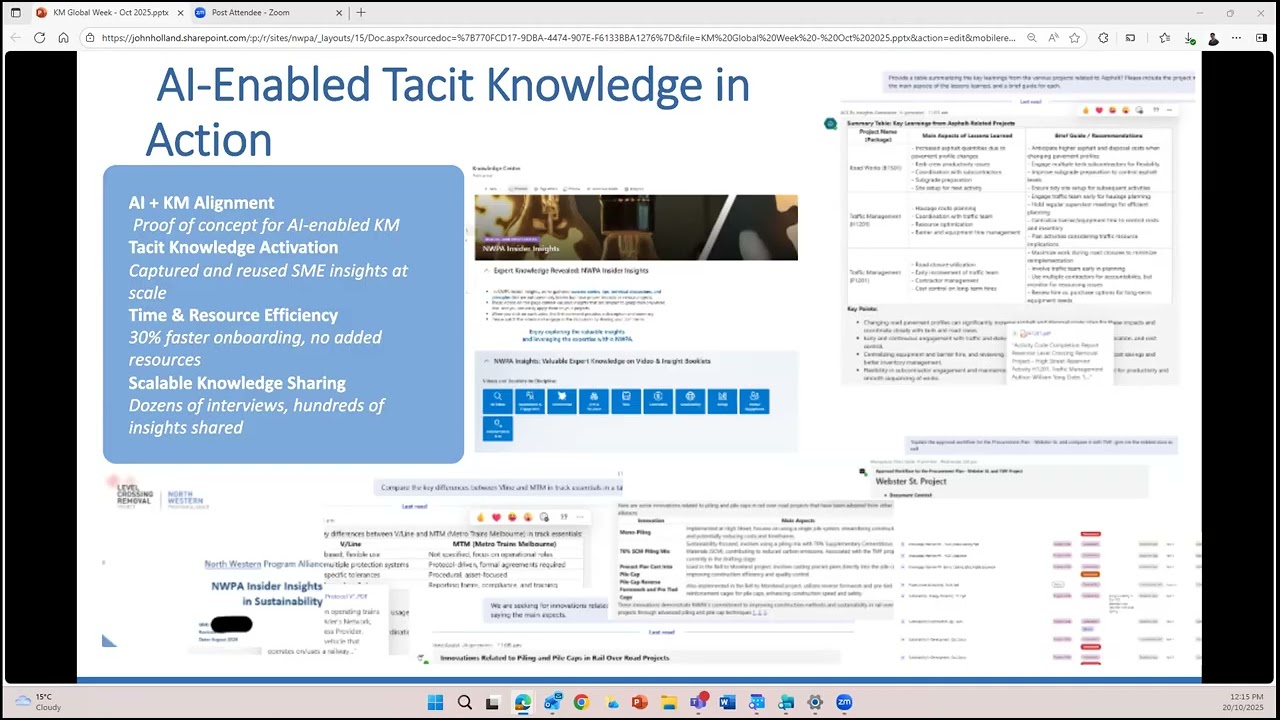
Task: Click the browser Back arrow
Action: [15, 38]
